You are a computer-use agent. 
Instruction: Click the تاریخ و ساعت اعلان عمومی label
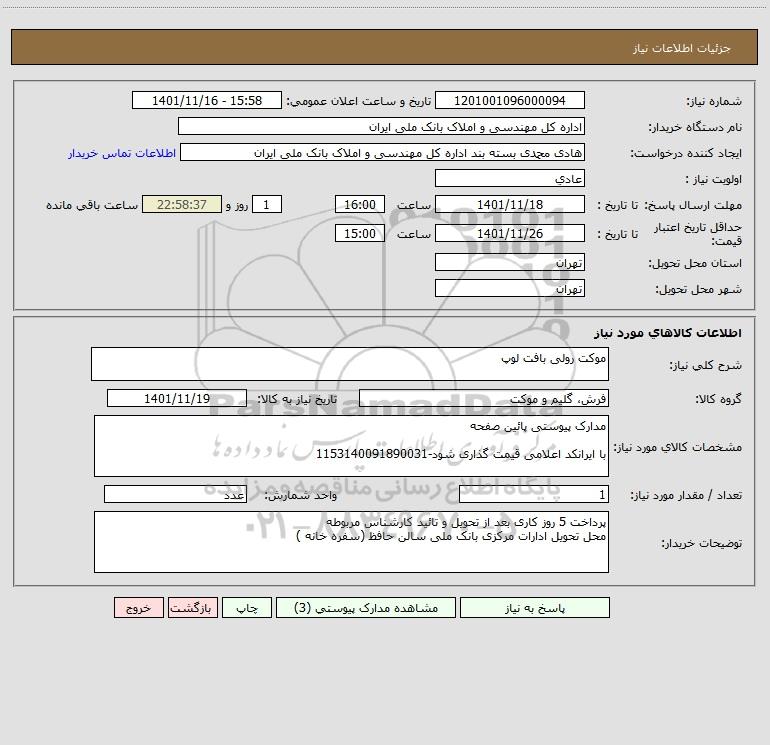click(359, 101)
